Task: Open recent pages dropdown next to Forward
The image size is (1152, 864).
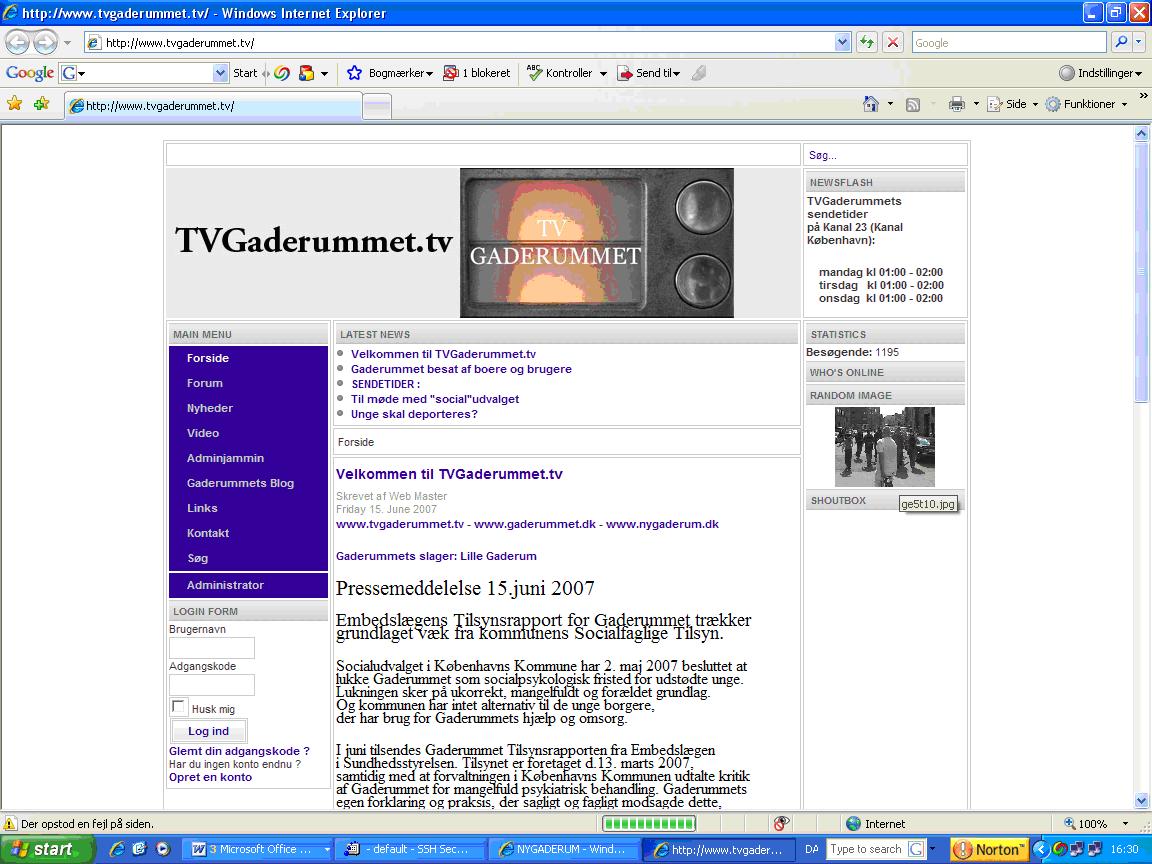Action: pyautogui.click(x=67, y=43)
